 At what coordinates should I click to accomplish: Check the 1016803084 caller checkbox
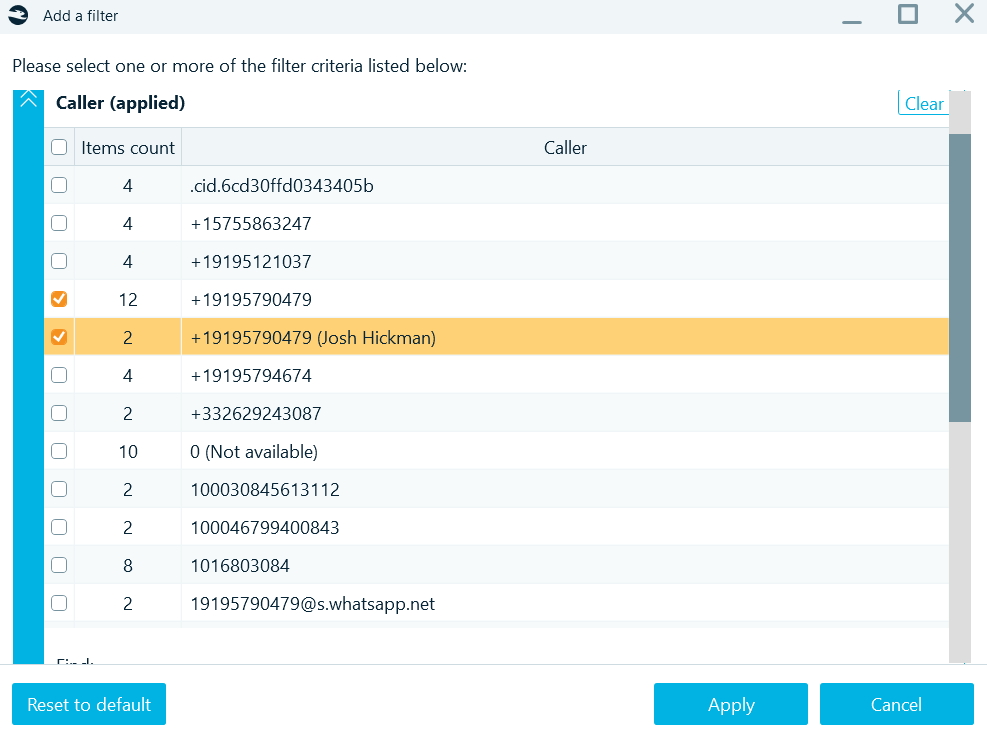coord(58,564)
